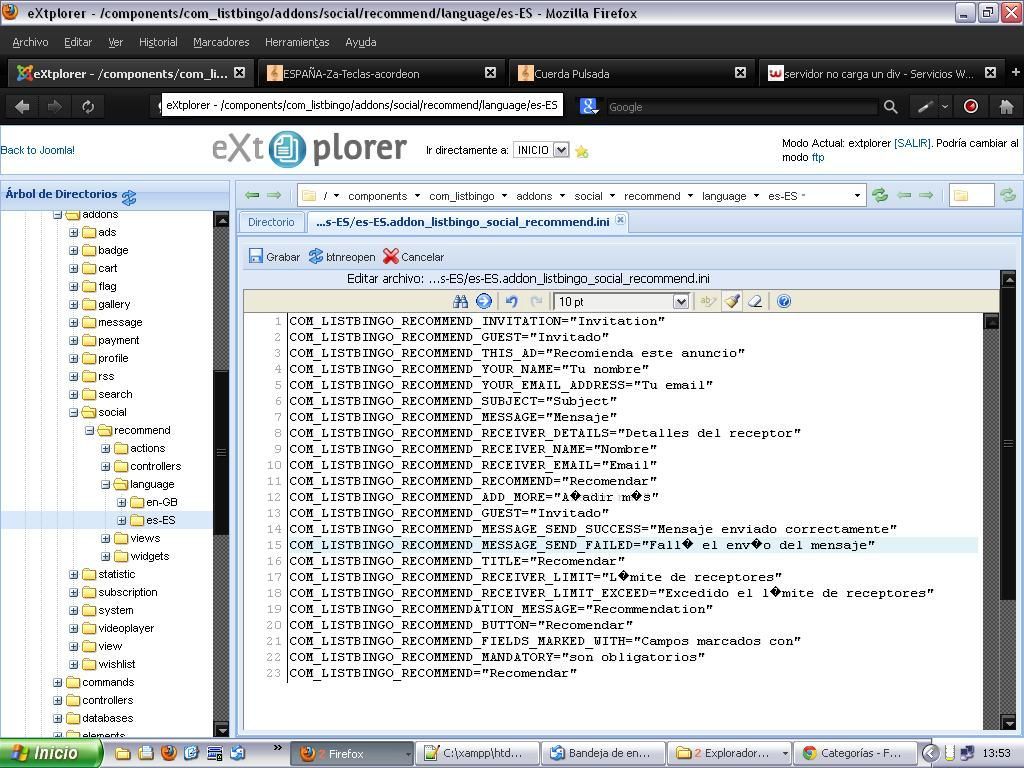Open the Historial menu
The height and width of the screenshot is (768, 1024).
click(x=158, y=42)
